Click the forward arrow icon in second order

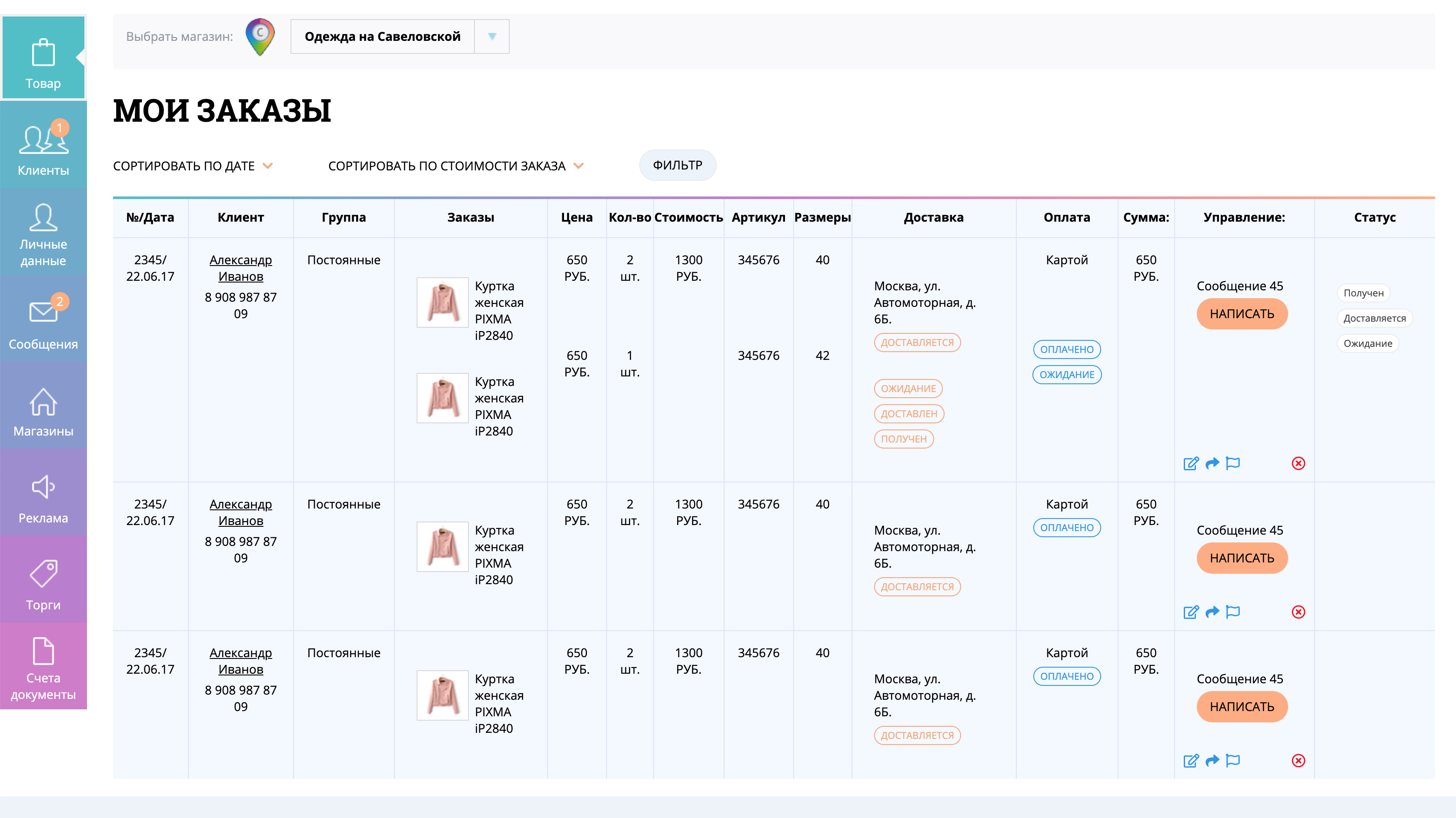[1212, 612]
